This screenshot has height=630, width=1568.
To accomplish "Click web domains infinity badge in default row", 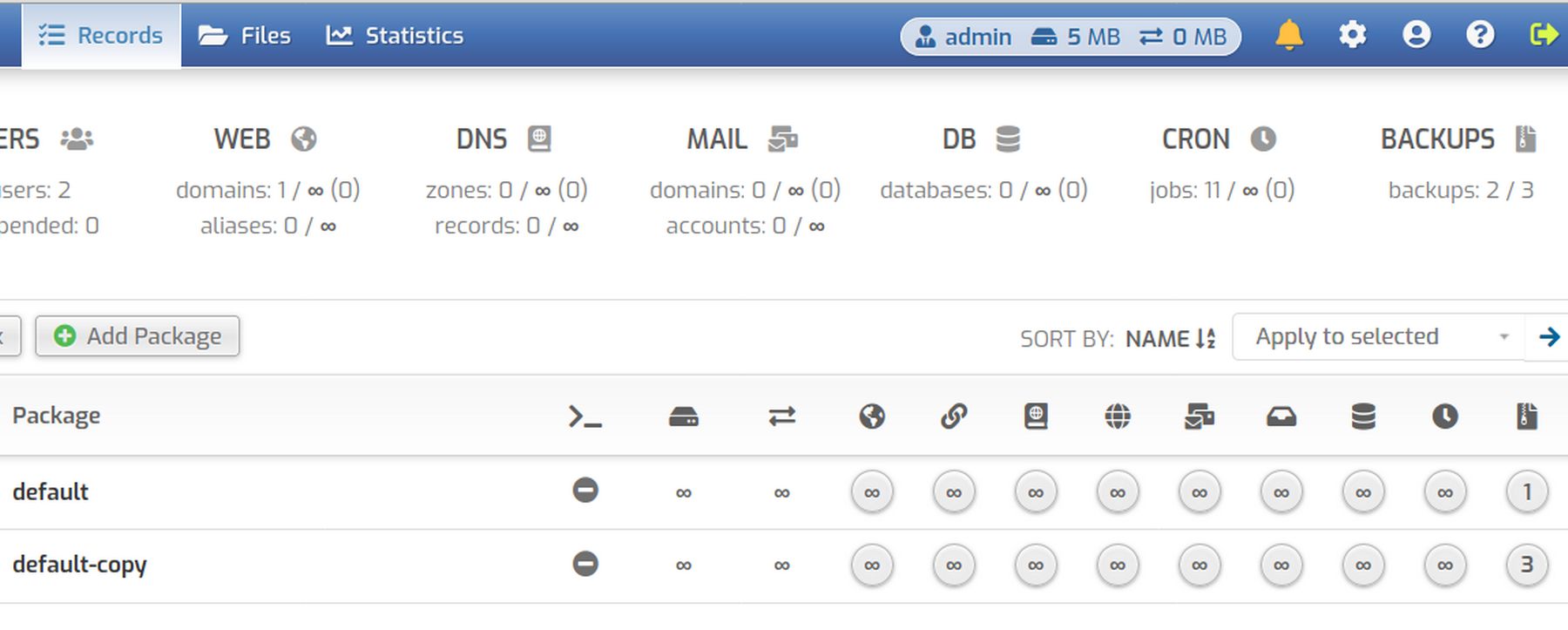I will [x=872, y=492].
